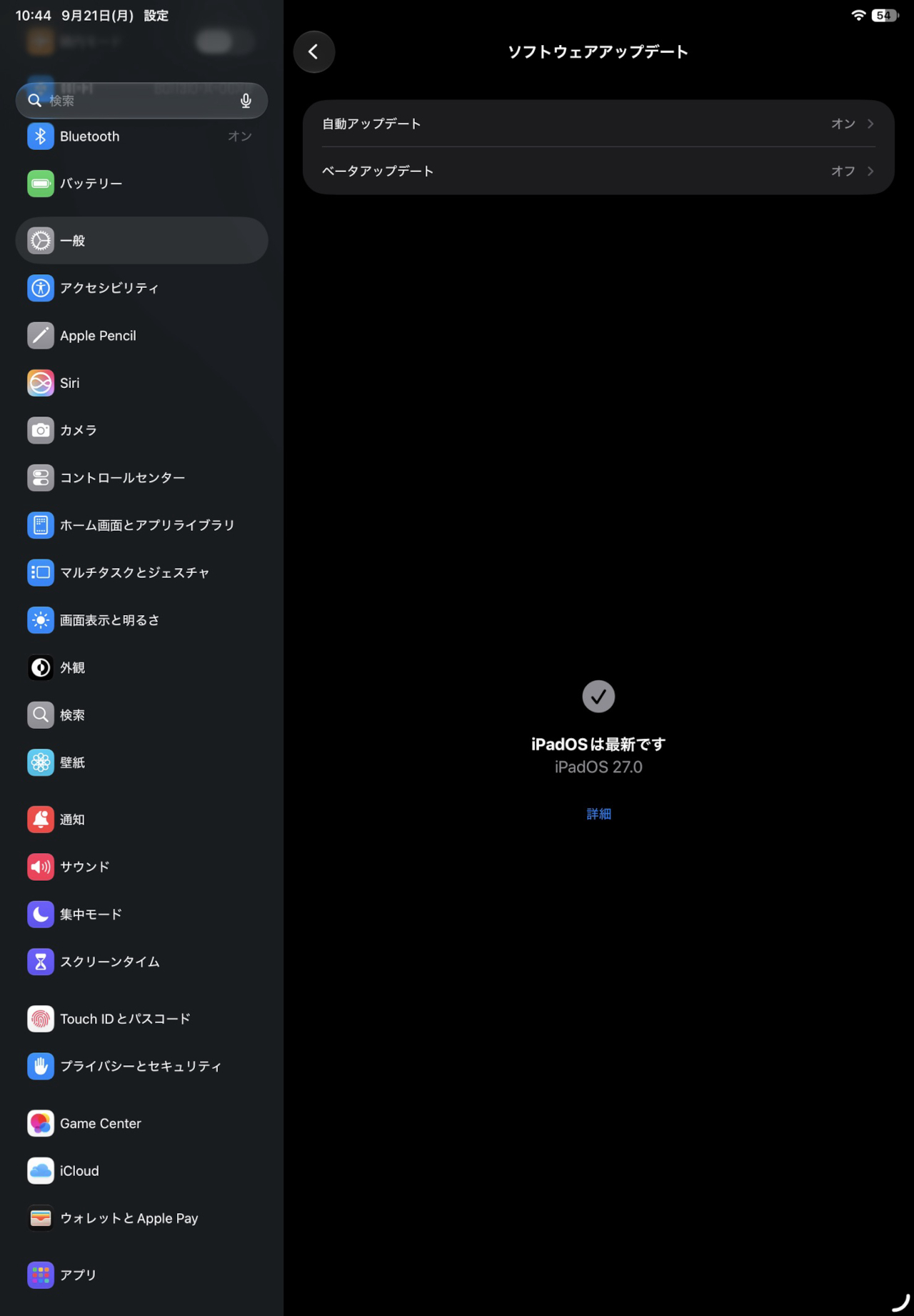This screenshot has height=1316, width=914.
Task: Open the Apps (アプリ) grid icon
Action: click(41, 1275)
